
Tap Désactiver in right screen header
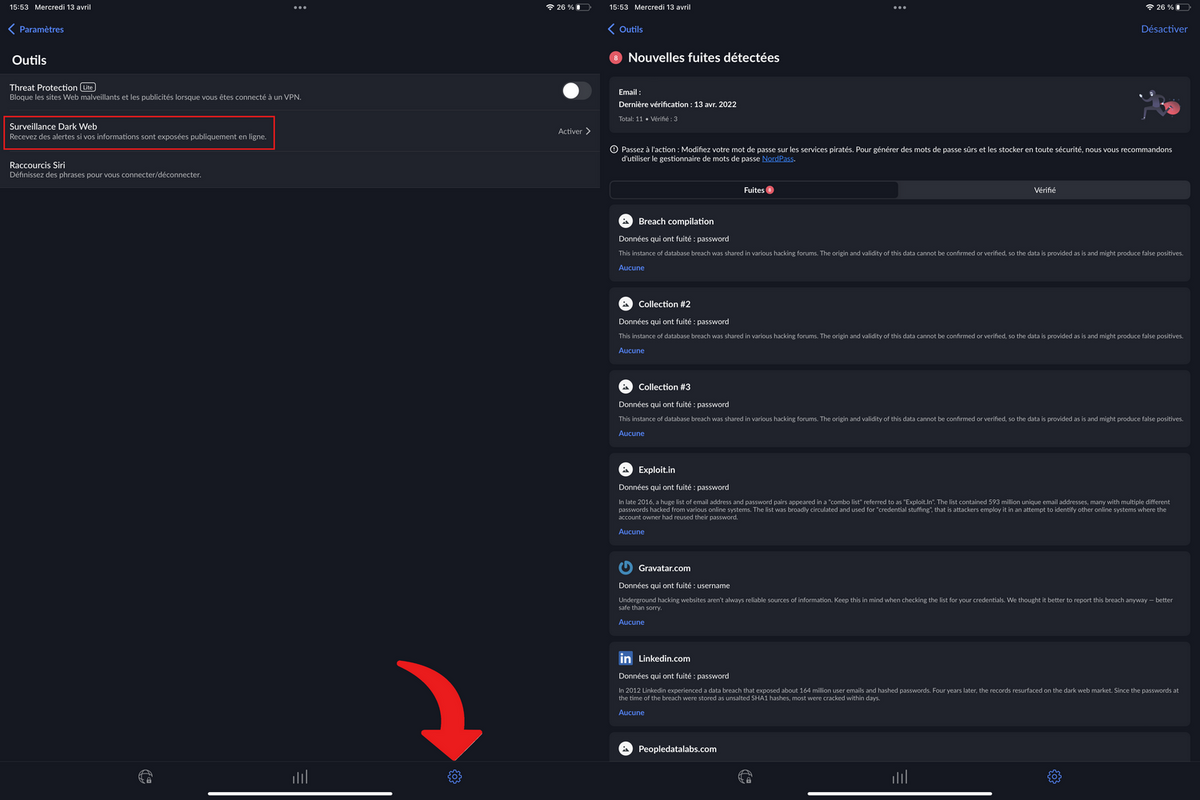pos(1164,30)
